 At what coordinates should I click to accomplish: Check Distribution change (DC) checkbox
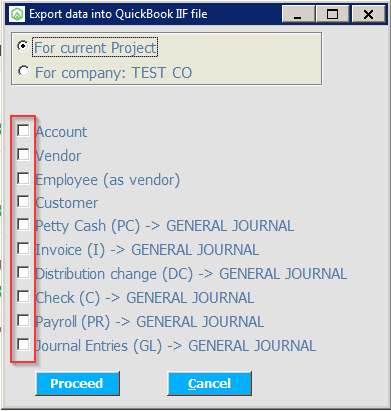click(23, 272)
